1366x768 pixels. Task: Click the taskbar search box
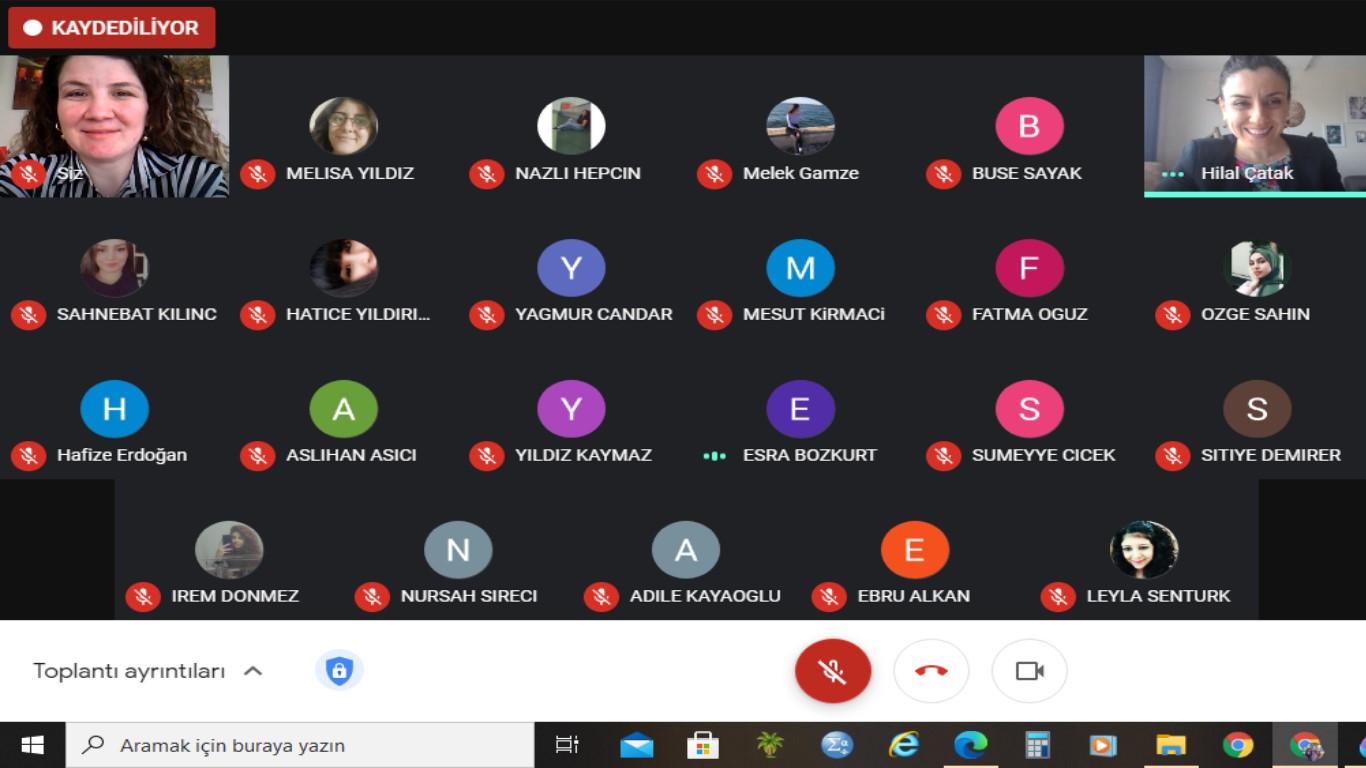pyautogui.click(x=300, y=745)
